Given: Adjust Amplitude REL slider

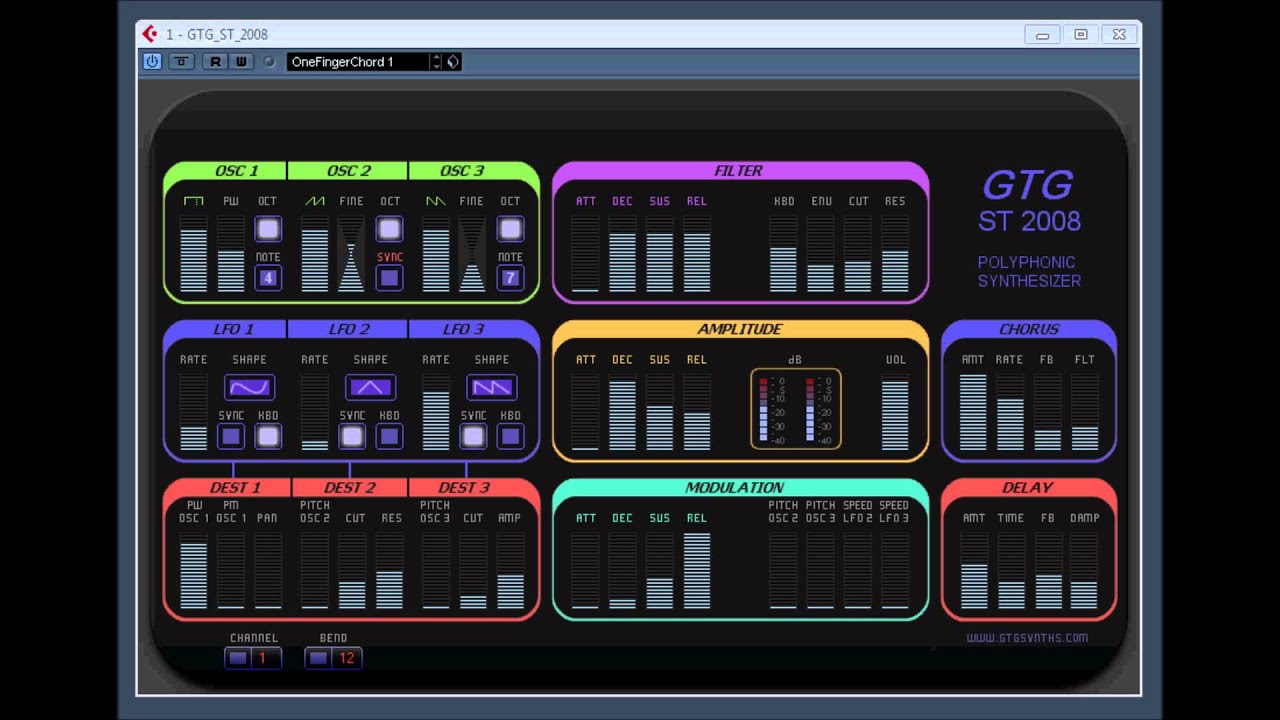Looking at the screenshot, I should (x=697, y=412).
